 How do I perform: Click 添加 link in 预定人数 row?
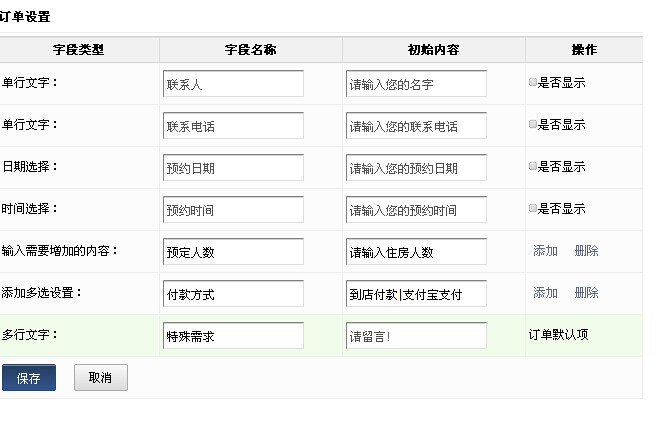tap(545, 251)
